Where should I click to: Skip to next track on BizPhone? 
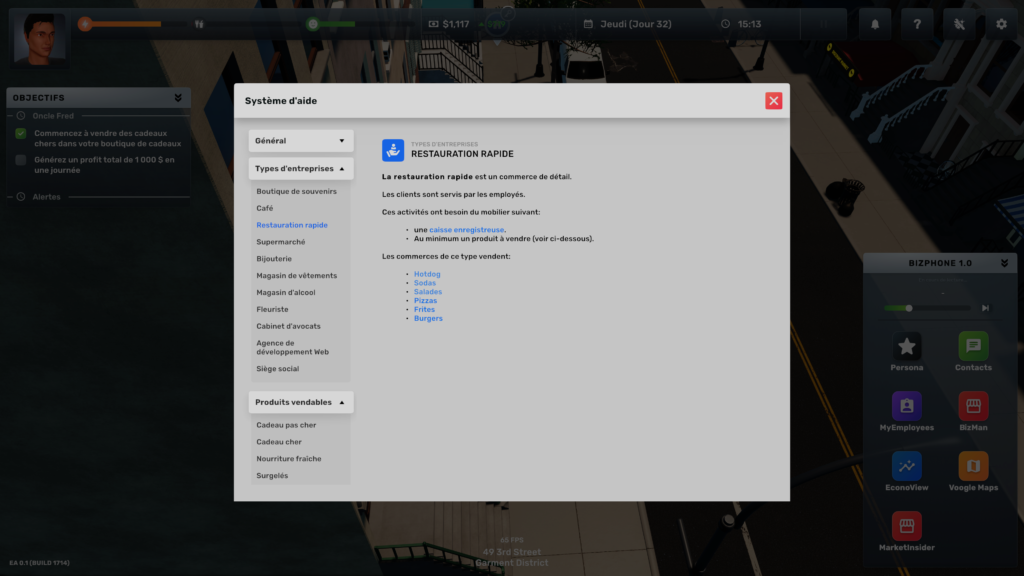coord(985,308)
